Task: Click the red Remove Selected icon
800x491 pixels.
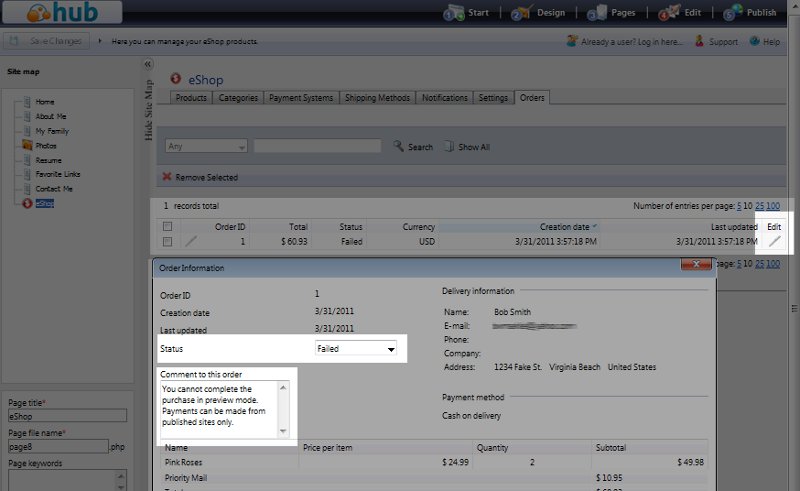Action: pos(166,177)
